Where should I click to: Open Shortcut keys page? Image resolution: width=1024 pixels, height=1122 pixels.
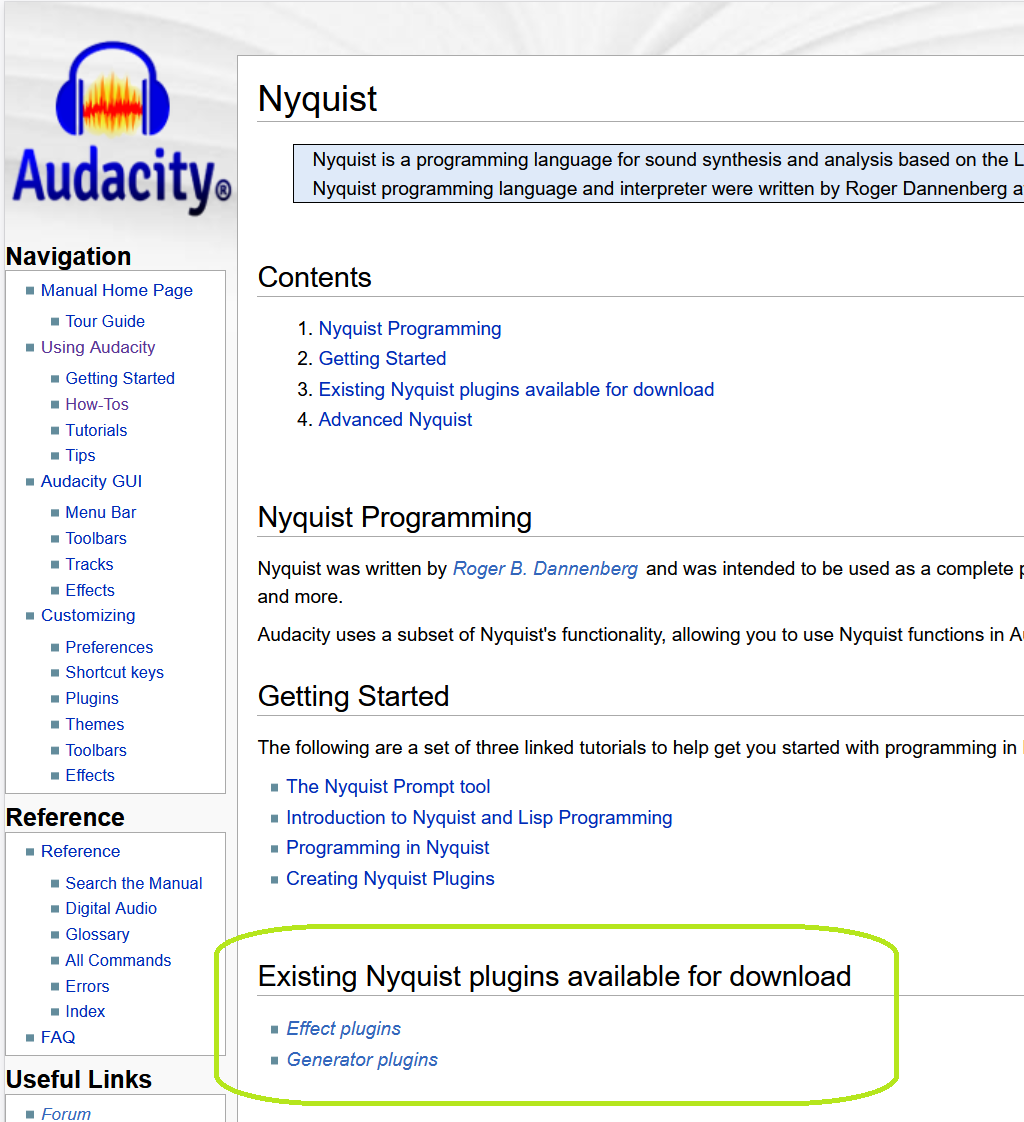tap(114, 672)
